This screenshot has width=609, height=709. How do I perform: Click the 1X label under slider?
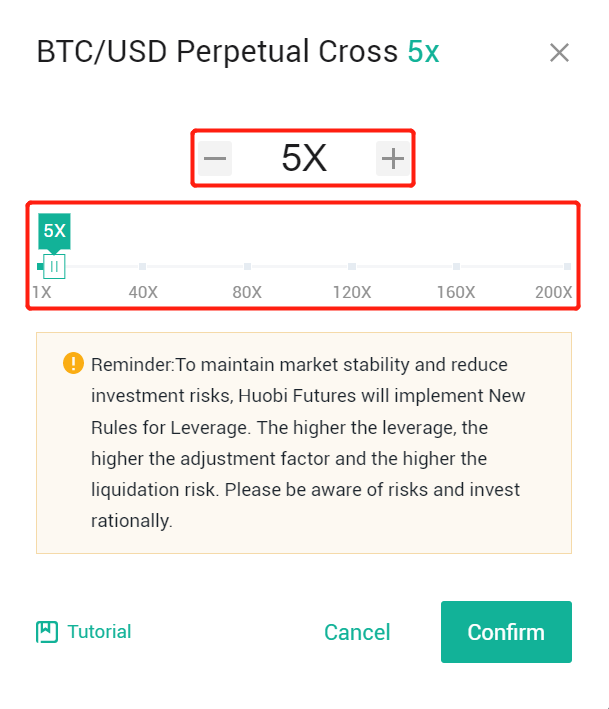(42, 292)
